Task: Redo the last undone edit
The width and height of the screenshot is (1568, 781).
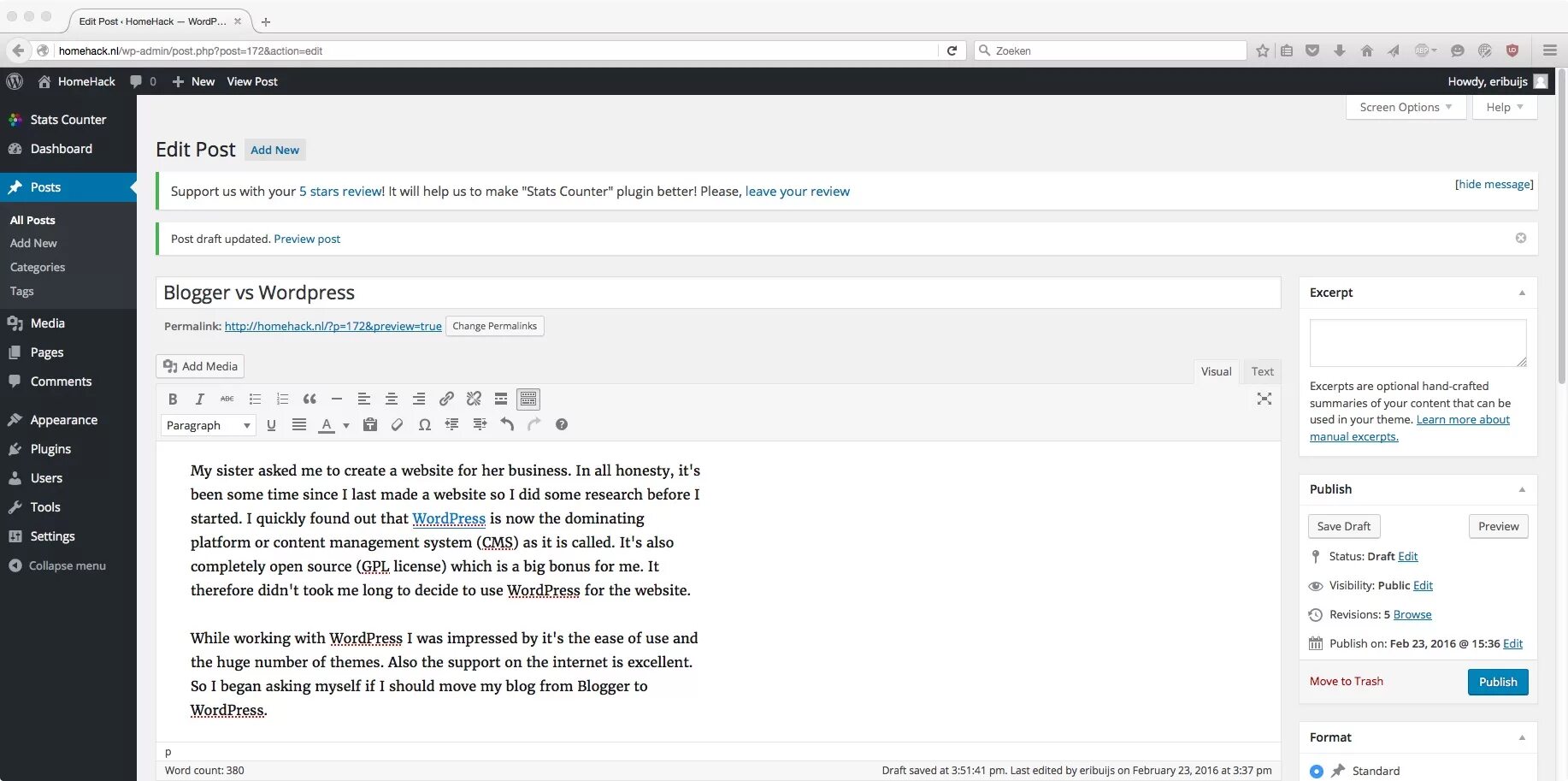Action: tap(534, 424)
